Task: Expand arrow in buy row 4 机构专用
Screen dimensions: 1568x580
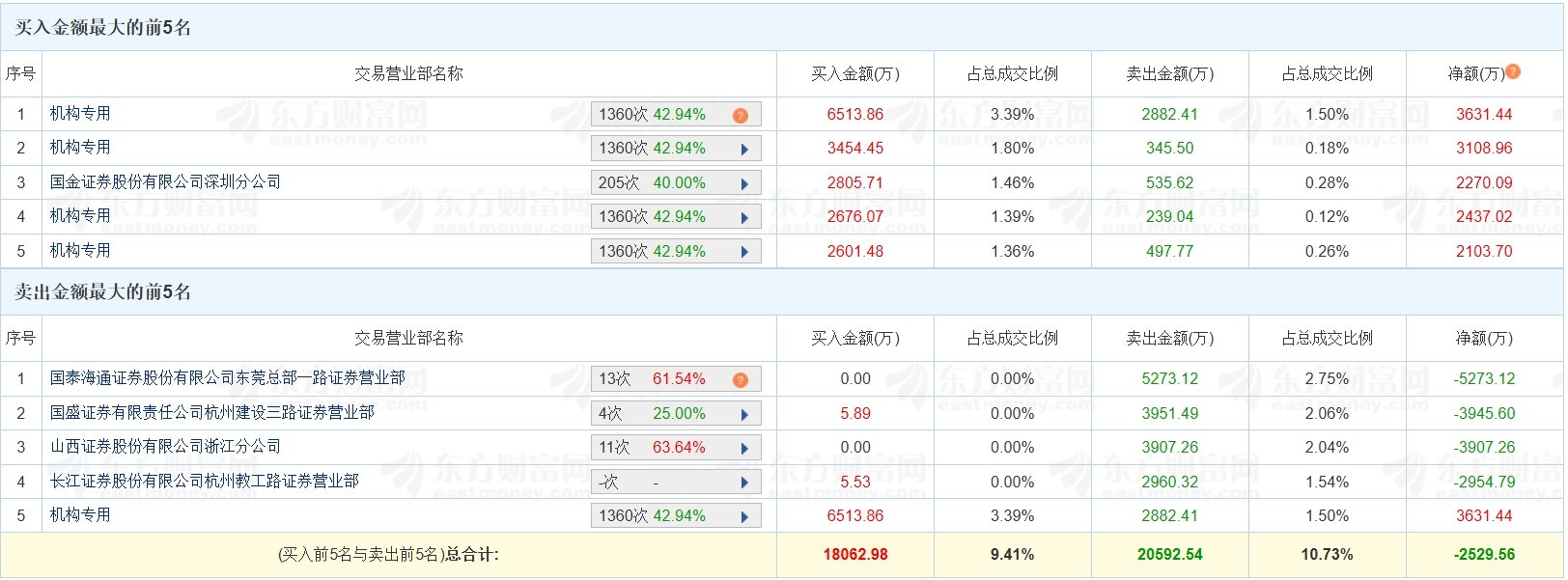Action: tap(744, 218)
